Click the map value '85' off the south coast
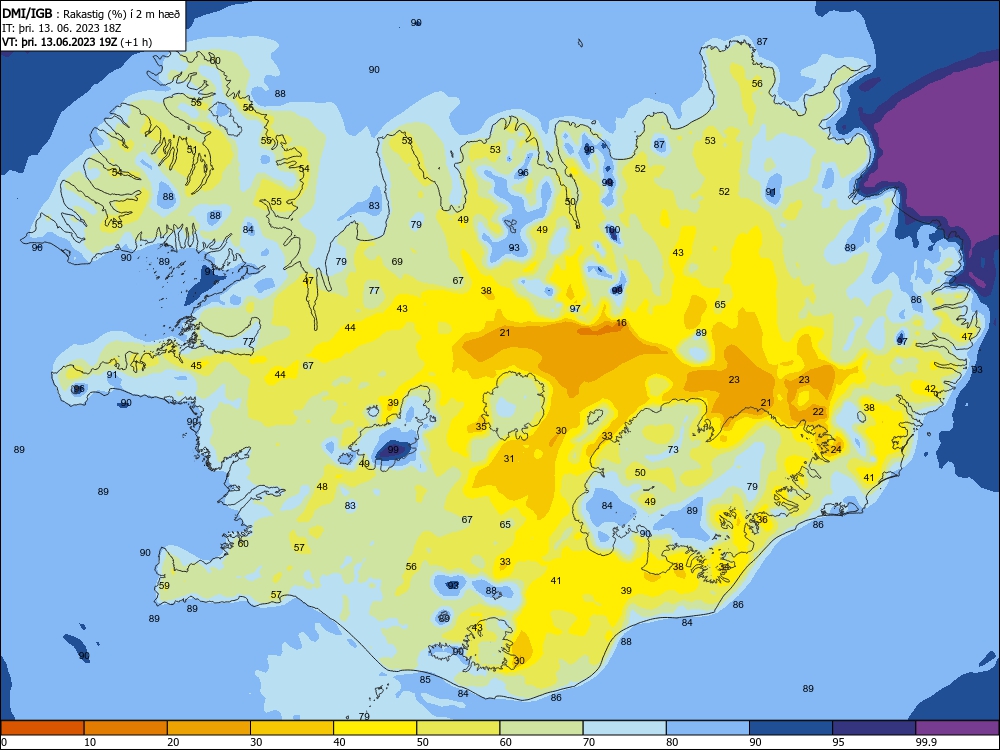 point(425,680)
